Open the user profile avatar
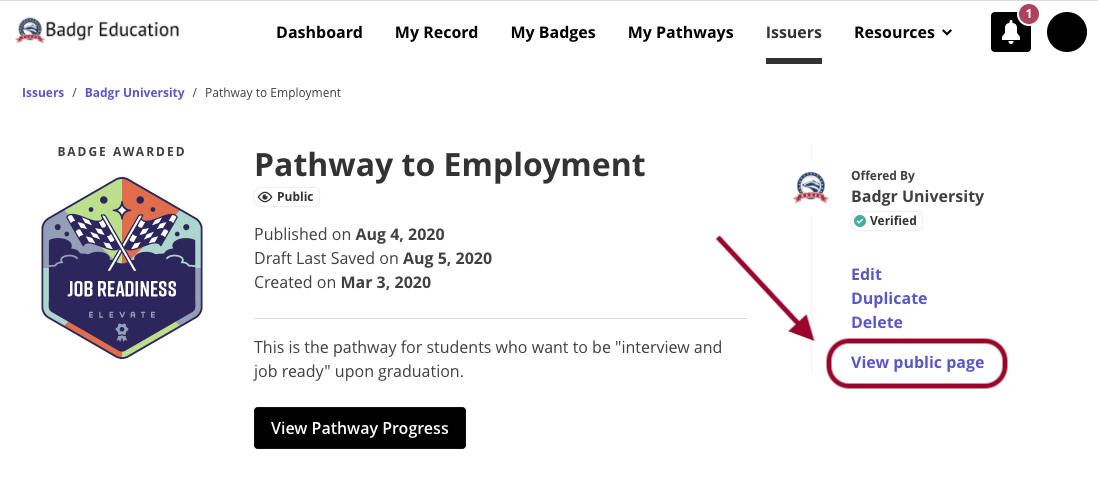1098x498 pixels. click(x=1066, y=33)
